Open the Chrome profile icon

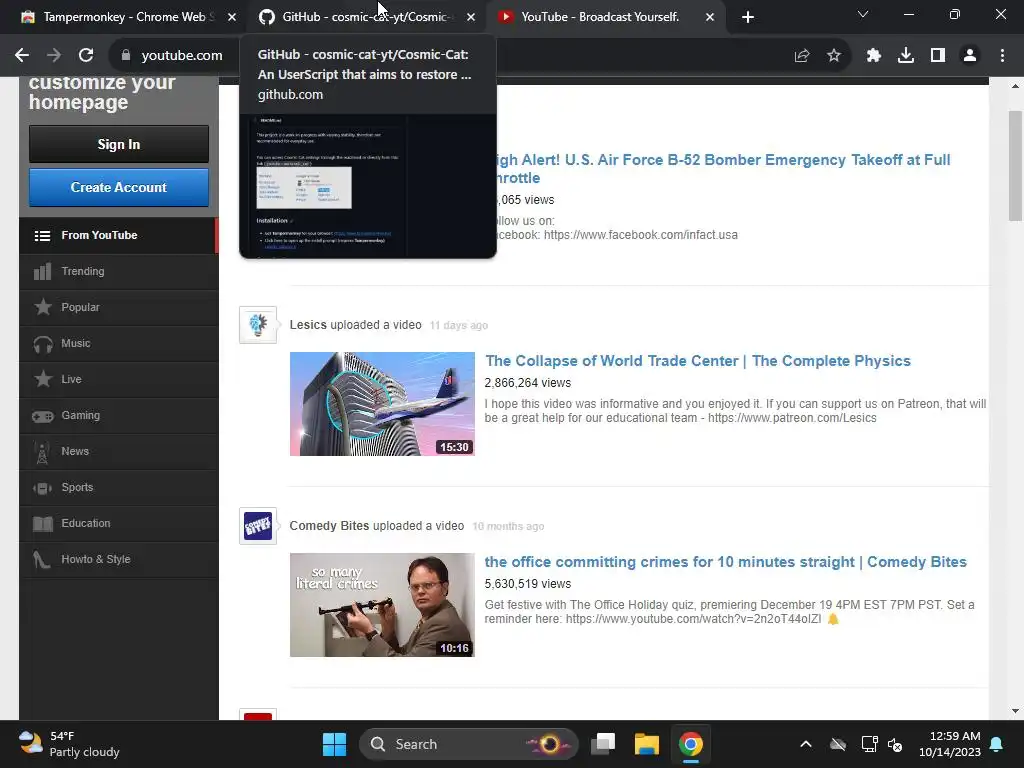[x=970, y=56]
